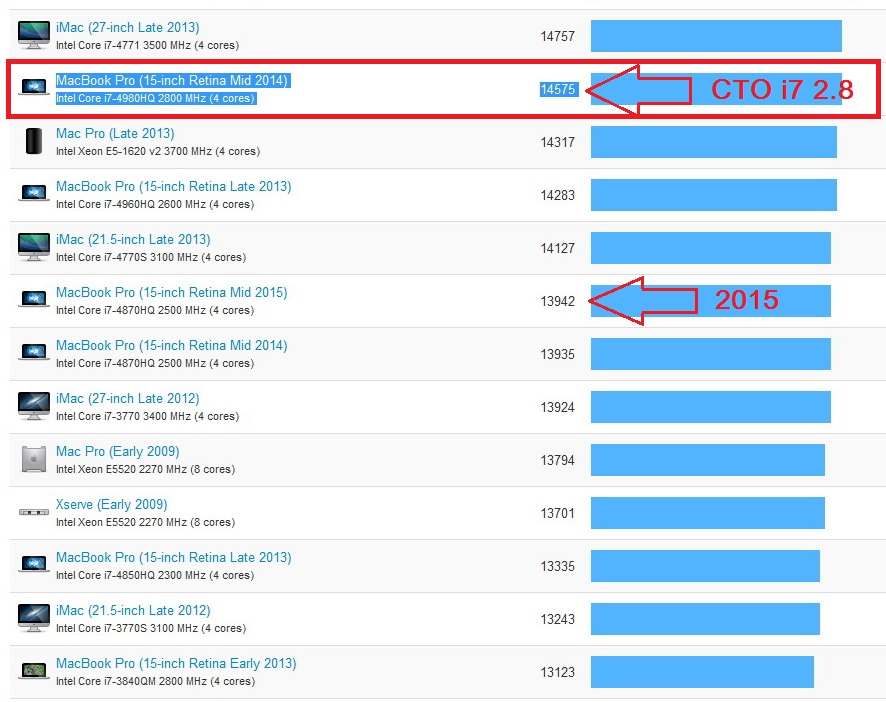The height and width of the screenshot is (702, 886).
Task: Open the MacBook Pro (15-inch Retina Early 2013) link
Action: coord(176,664)
